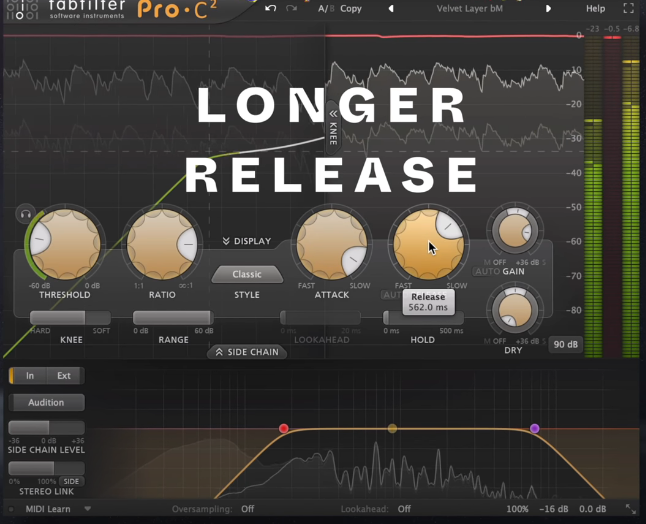Enable the headphones audition icon near Threshold
646x524 pixels.
point(26,214)
